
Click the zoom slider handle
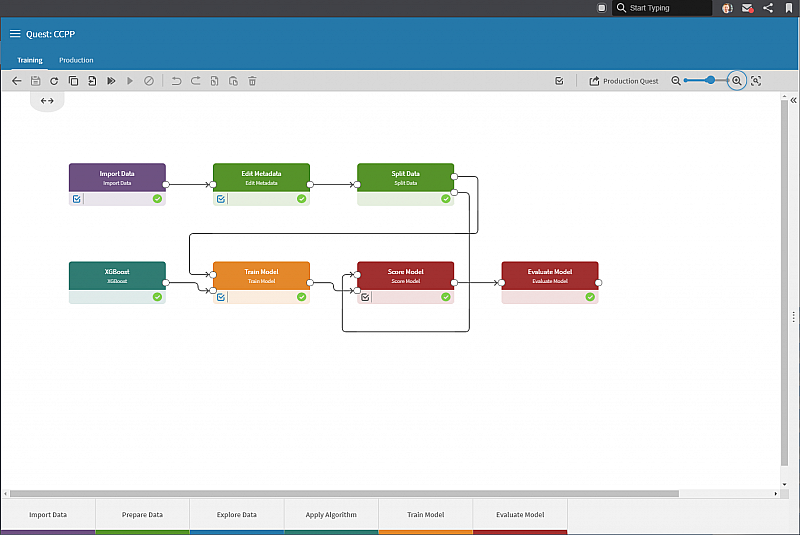click(710, 80)
